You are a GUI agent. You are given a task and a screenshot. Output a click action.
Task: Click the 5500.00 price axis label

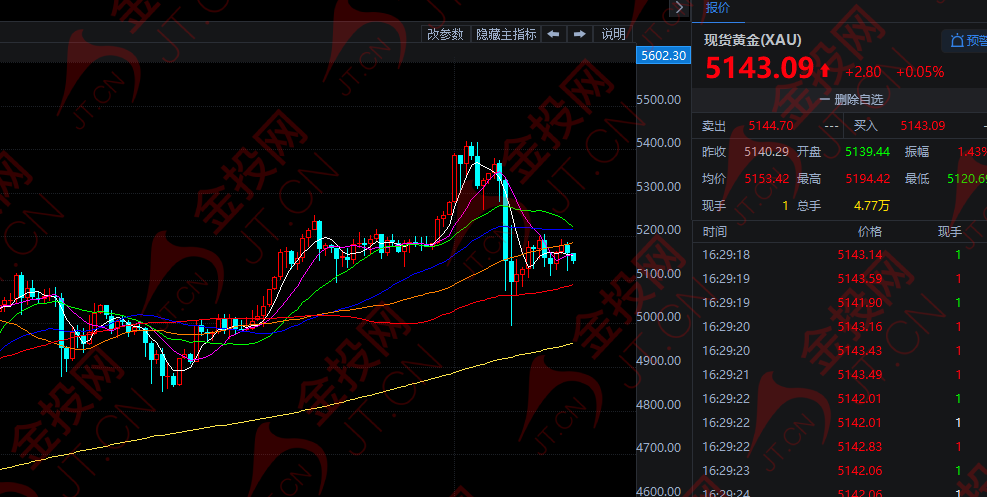(x=659, y=99)
